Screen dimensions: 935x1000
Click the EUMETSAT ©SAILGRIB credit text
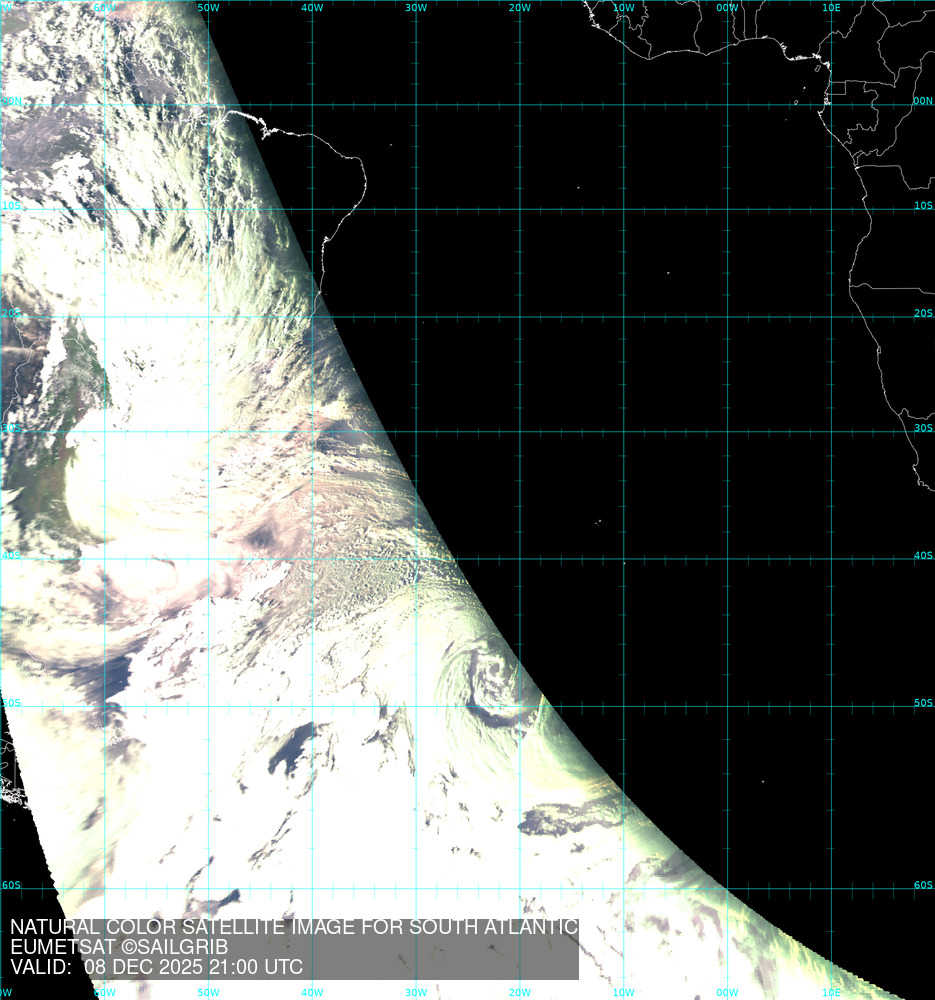(119, 947)
